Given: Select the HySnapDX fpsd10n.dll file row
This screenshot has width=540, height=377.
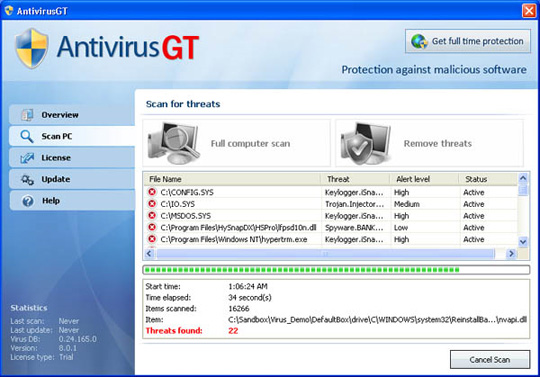Looking at the screenshot, I should click(x=331, y=227).
